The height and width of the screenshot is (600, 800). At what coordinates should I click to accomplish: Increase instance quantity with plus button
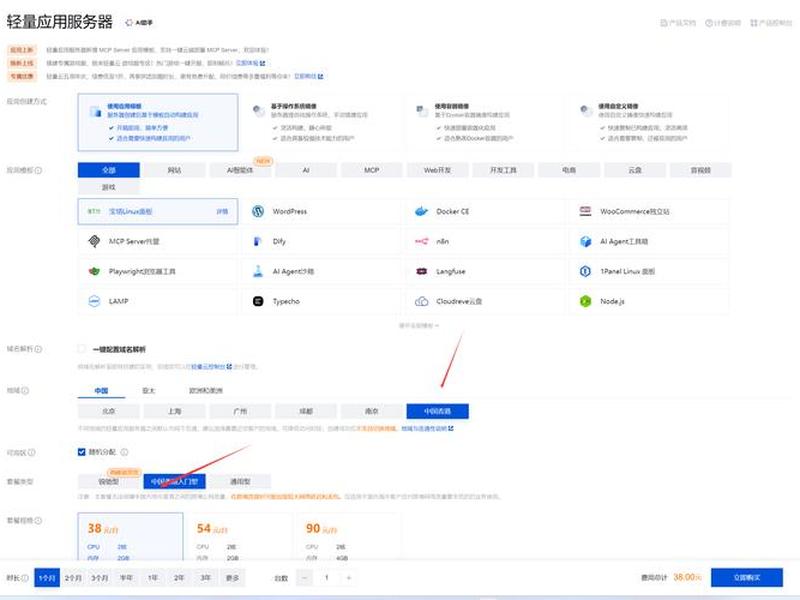tap(349, 578)
